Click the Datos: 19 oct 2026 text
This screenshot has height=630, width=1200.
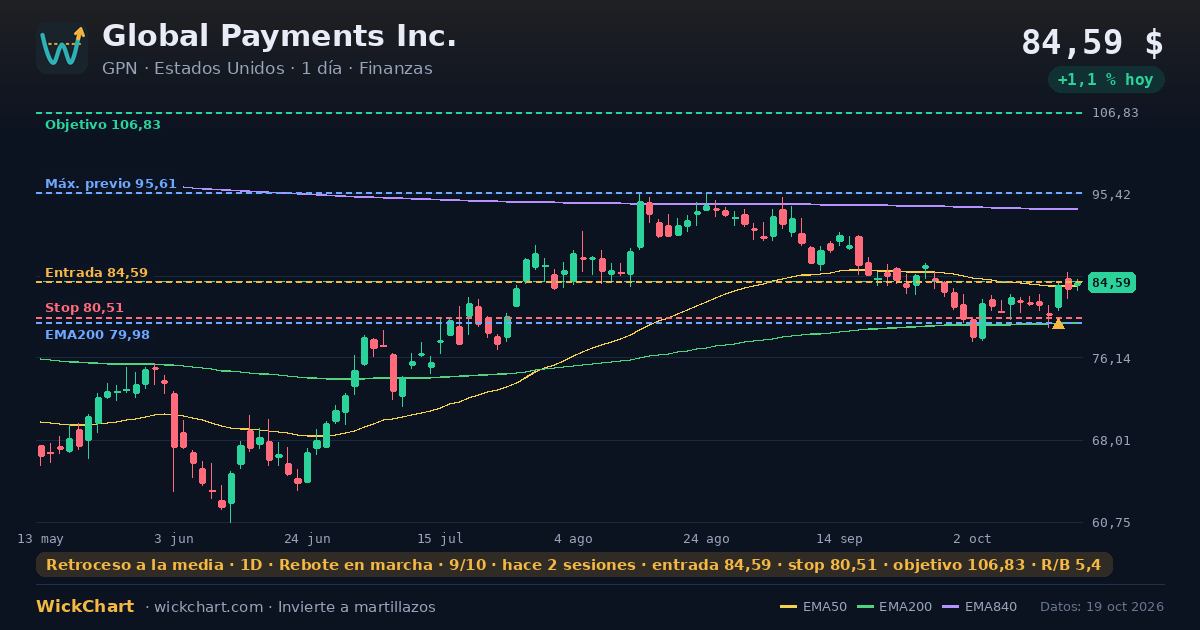(x=1102, y=607)
